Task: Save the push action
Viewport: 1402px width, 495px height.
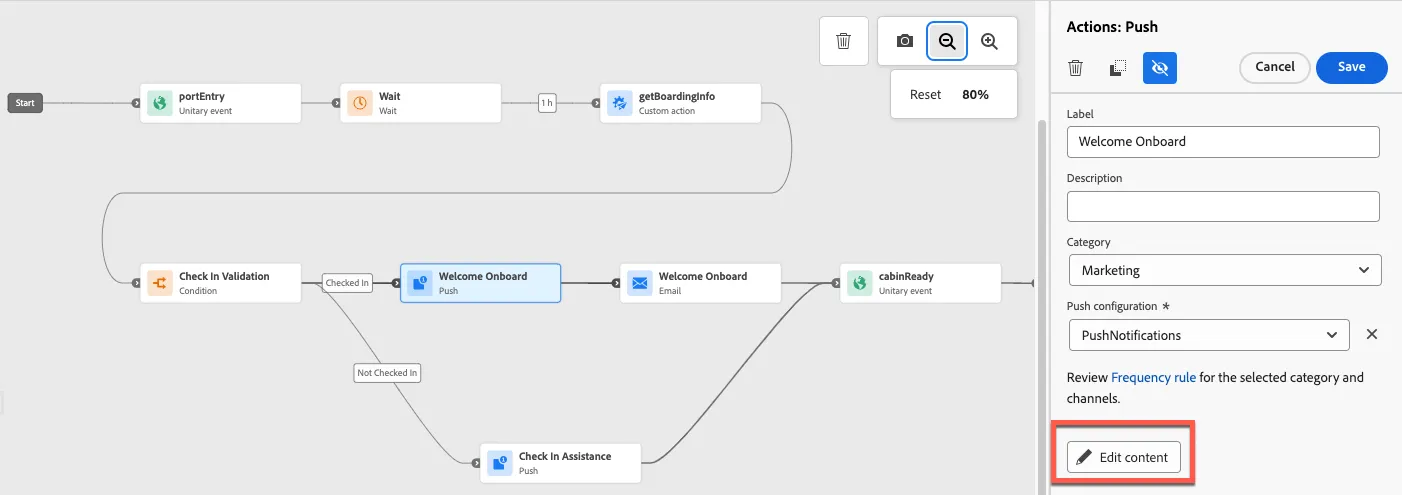Action: tap(1352, 67)
